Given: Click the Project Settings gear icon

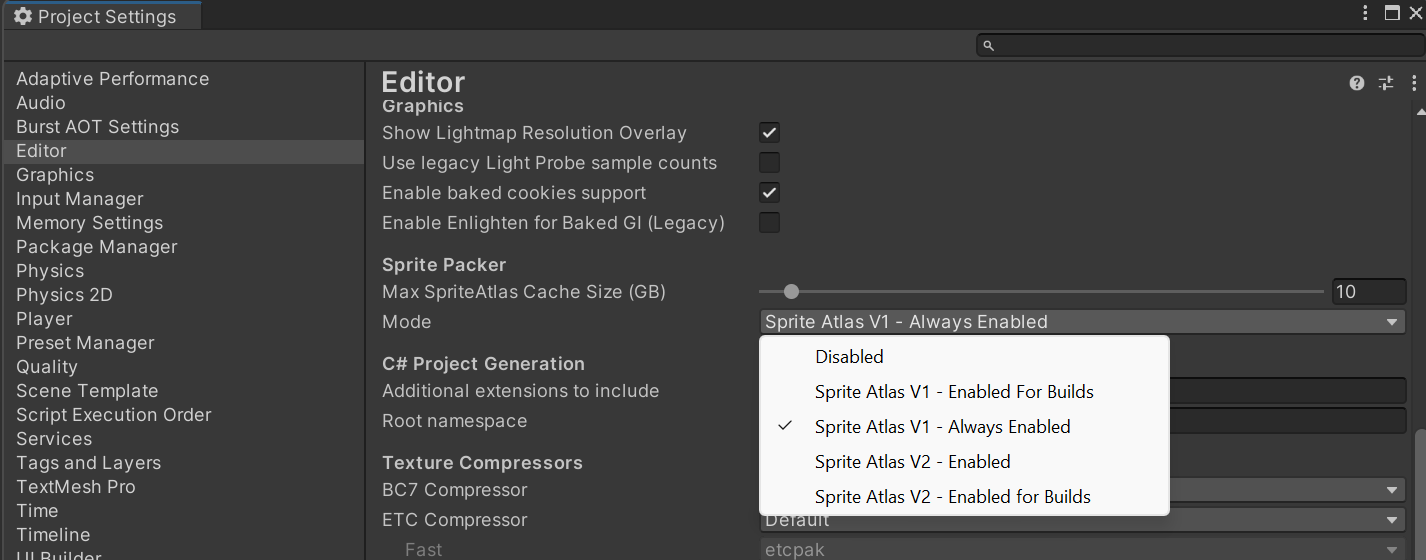Looking at the screenshot, I should tap(22, 17).
